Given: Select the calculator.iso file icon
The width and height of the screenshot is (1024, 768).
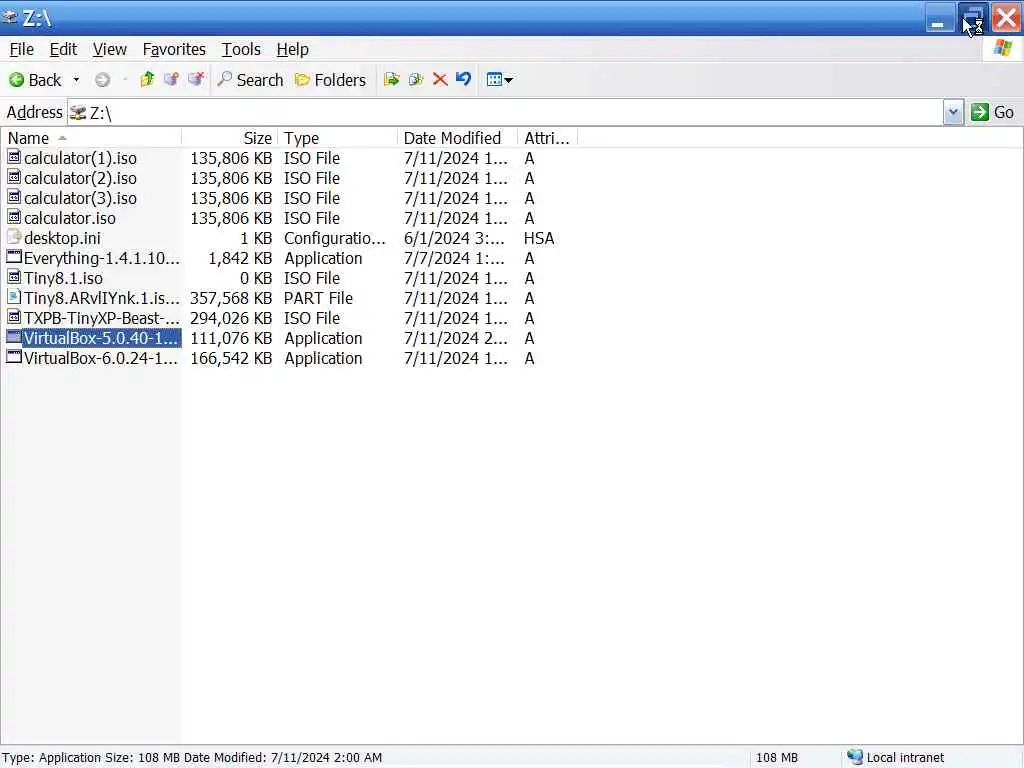Looking at the screenshot, I should 14,217.
